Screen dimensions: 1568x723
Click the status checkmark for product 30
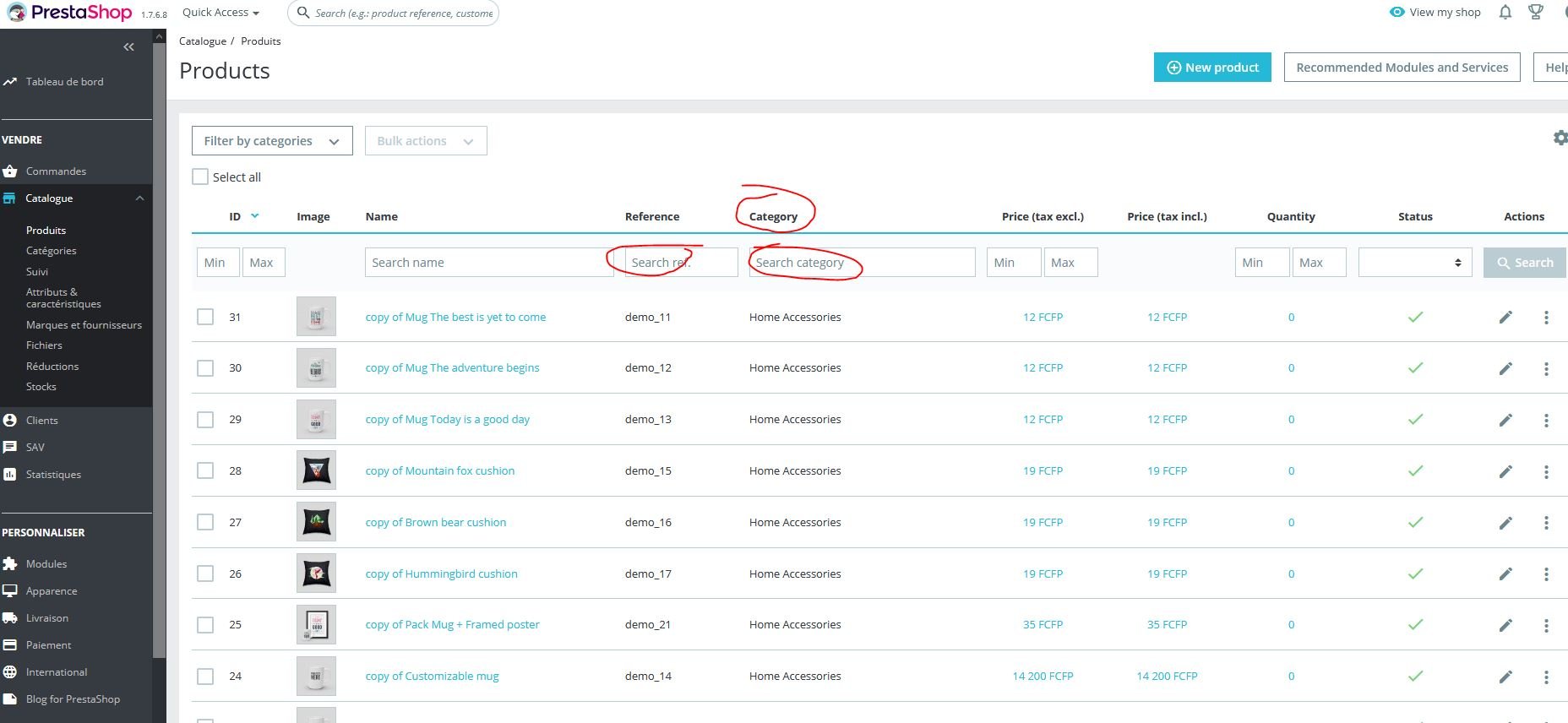(1415, 368)
